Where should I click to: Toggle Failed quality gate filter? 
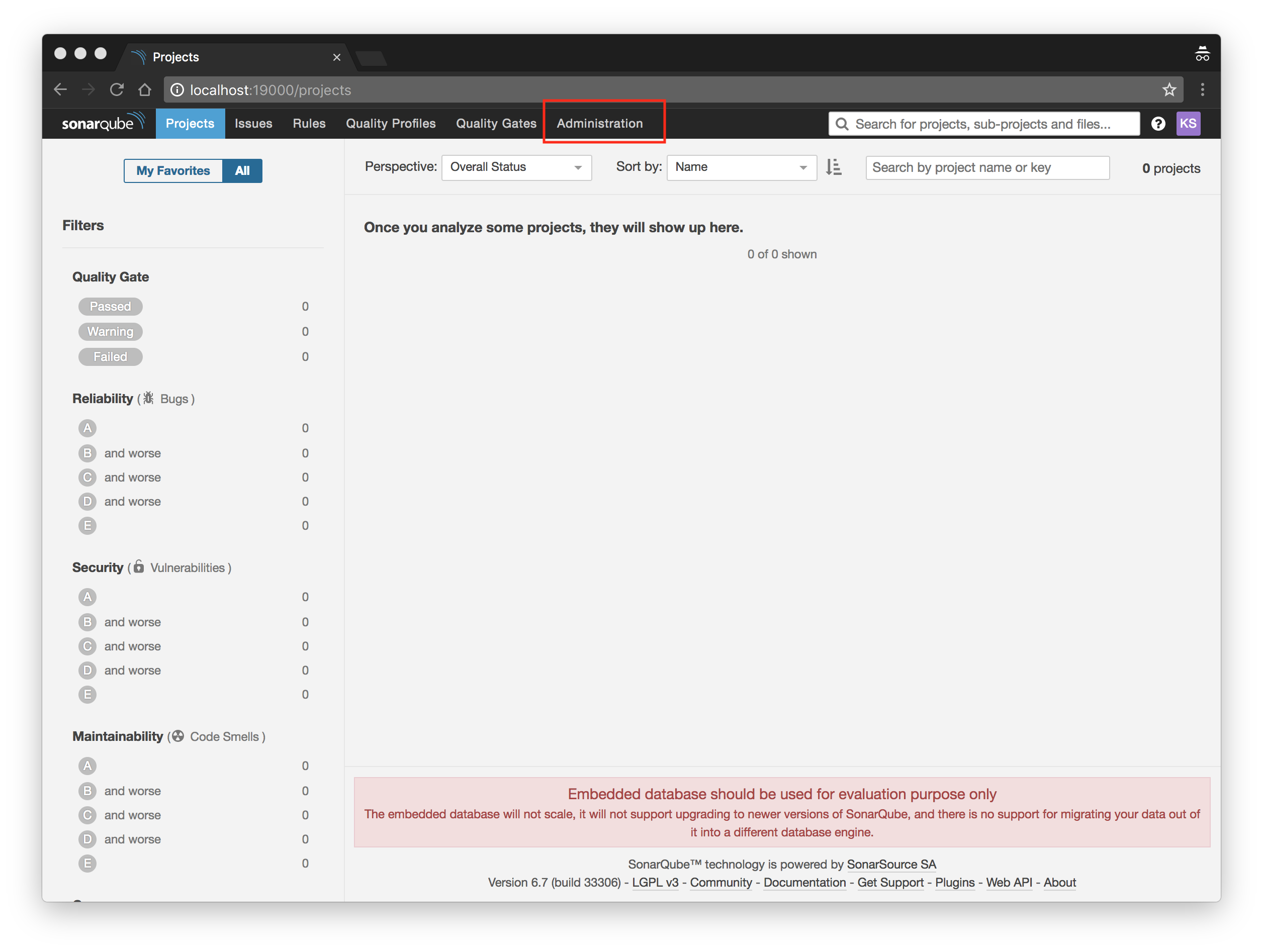110,357
